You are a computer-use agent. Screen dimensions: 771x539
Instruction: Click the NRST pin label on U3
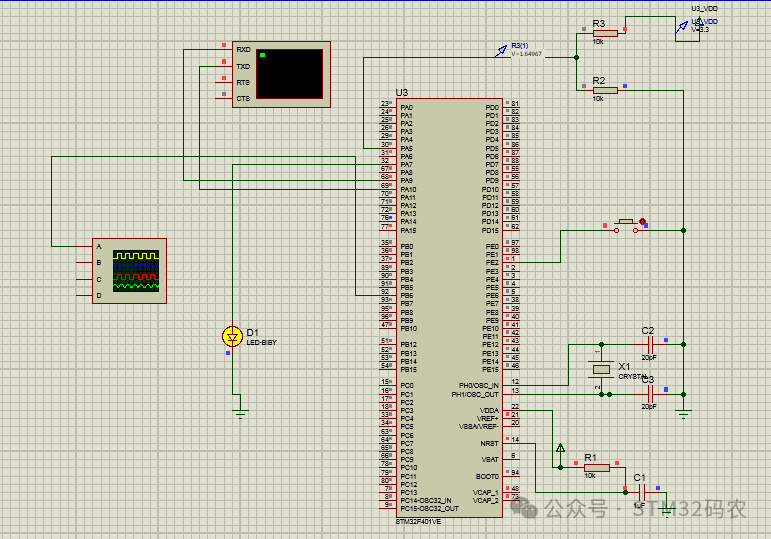(x=489, y=444)
